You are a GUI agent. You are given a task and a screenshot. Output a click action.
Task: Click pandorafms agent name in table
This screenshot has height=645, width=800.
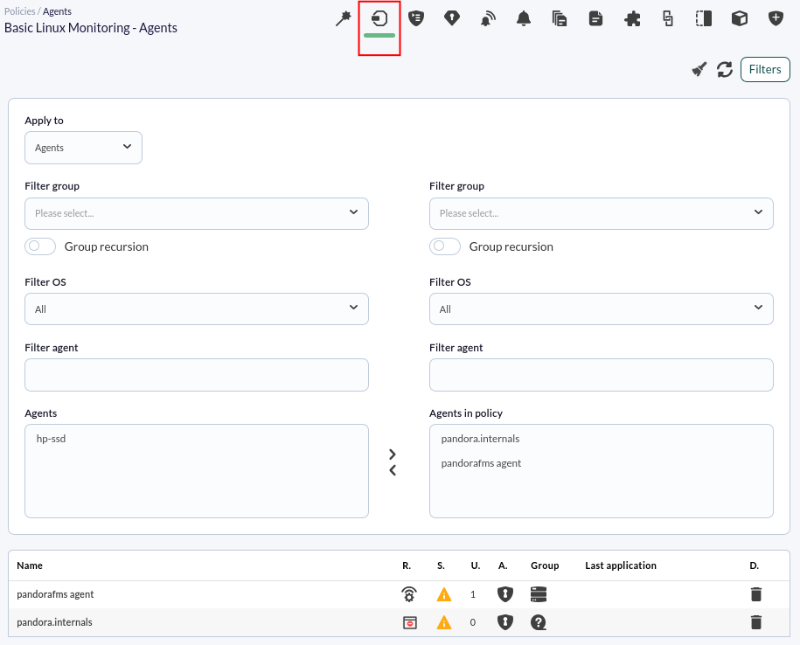pyautogui.click(x=55, y=594)
